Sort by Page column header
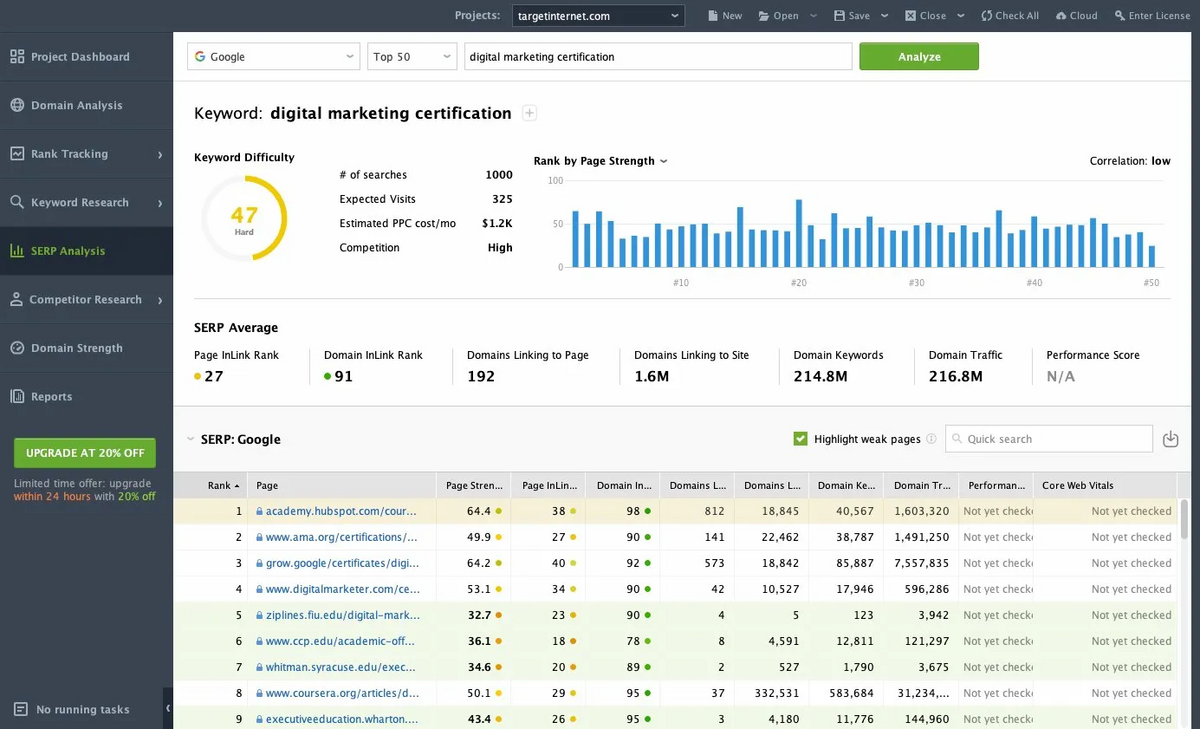 click(341, 485)
